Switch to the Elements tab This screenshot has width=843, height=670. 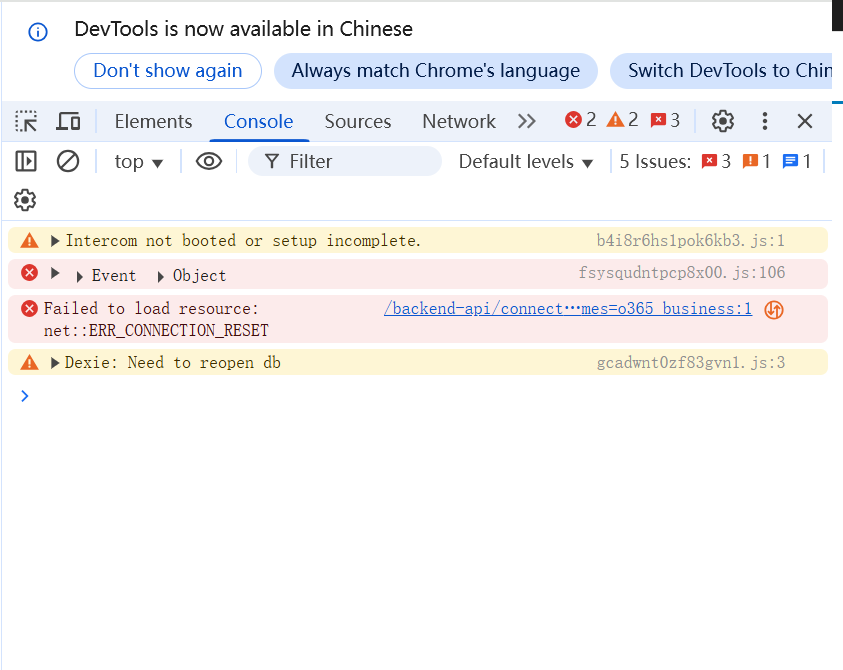(x=153, y=121)
